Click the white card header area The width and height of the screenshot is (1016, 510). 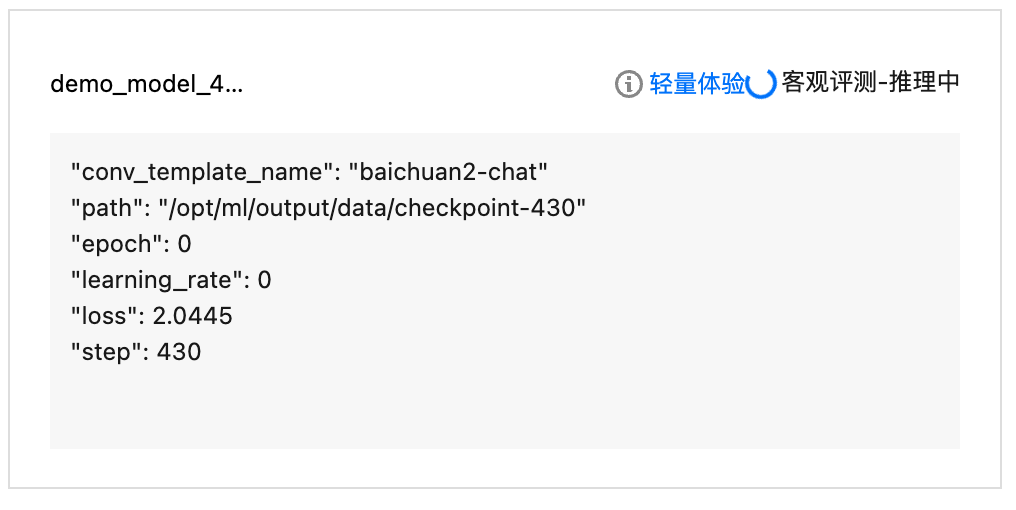point(421,84)
